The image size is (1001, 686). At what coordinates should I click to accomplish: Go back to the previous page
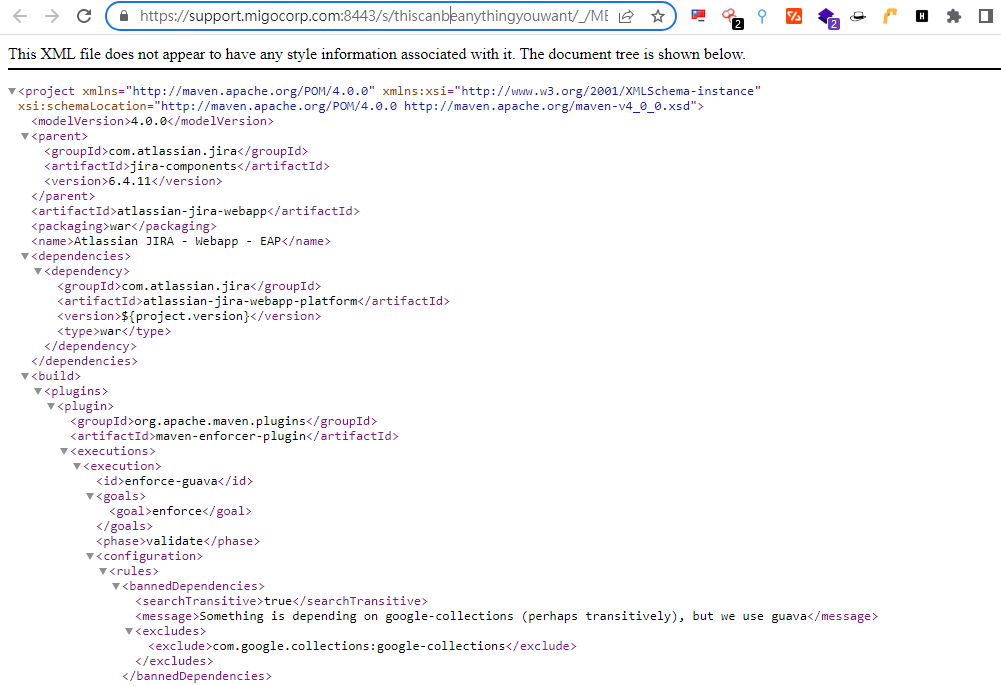tap(20, 16)
